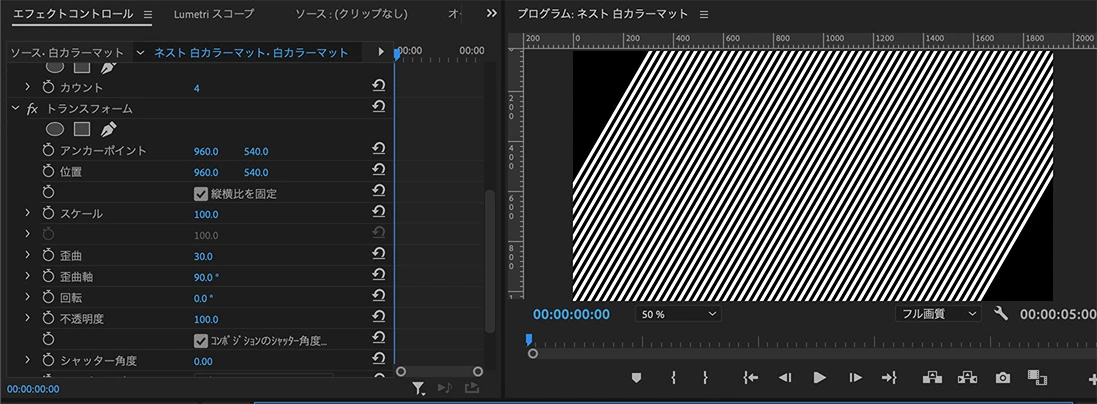Toggle animation stopwatch for 位置
Image resolution: width=1097 pixels, height=404 pixels.
tap(48, 172)
